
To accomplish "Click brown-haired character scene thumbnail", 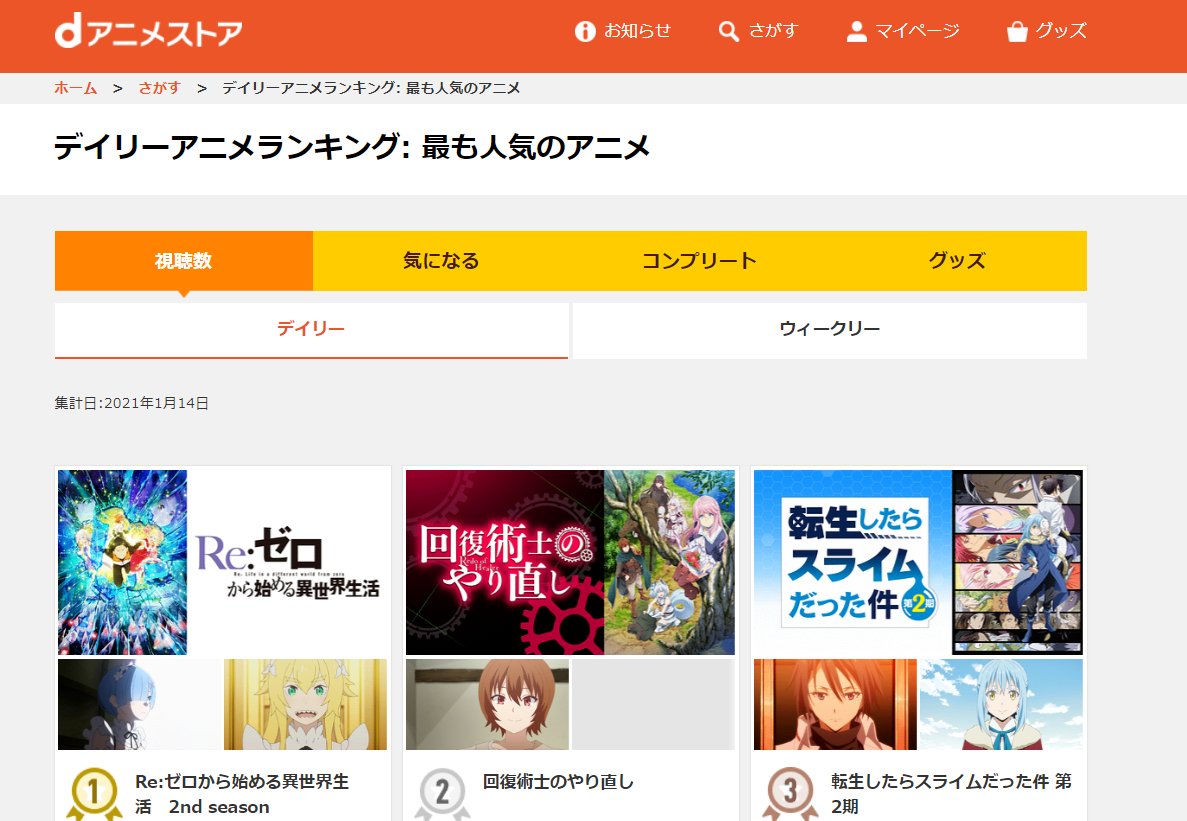I will (x=487, y=704).
